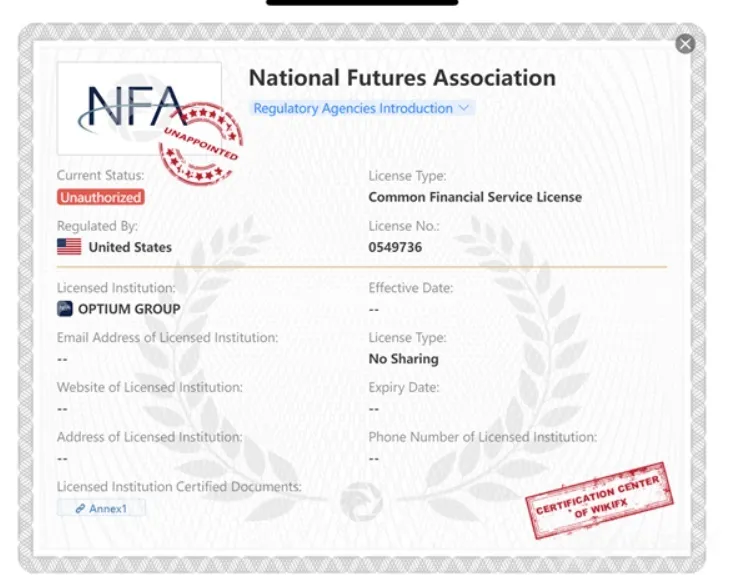Click the center watermark emblem icon
The height and width of the screenshot is (575, 731).
point(362,502)
